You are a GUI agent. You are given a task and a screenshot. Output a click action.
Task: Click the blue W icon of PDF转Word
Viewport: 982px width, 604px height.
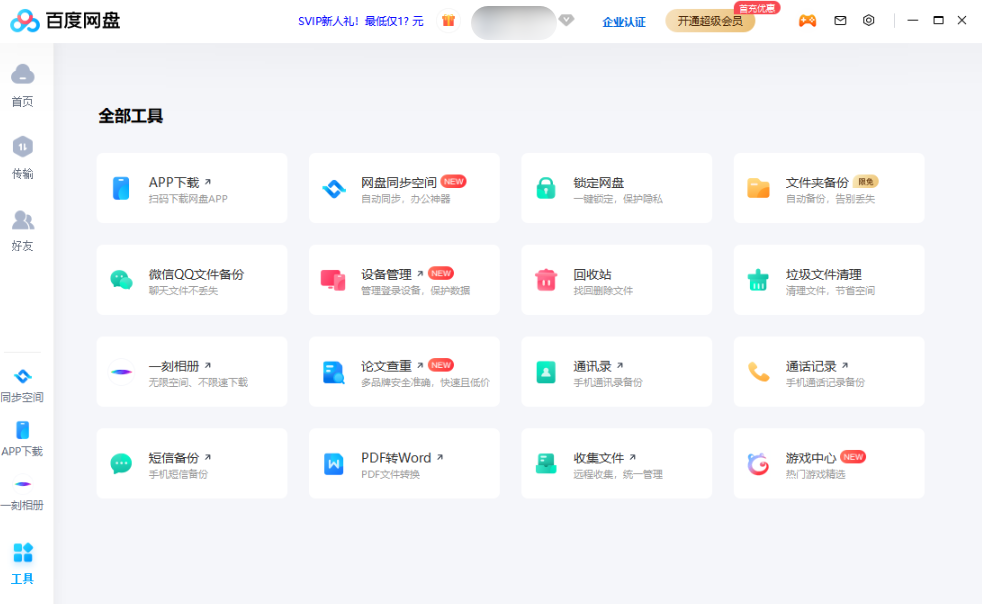334,464
